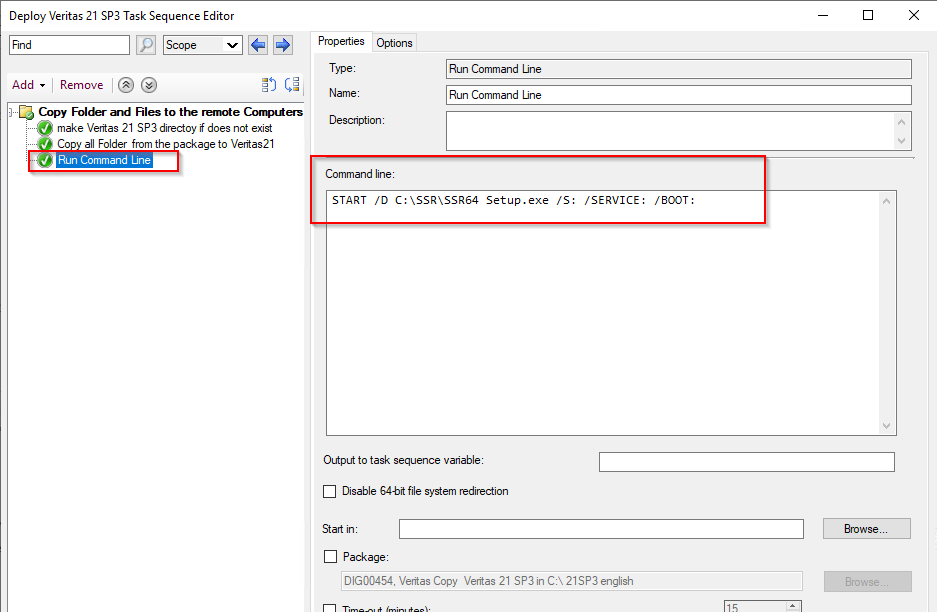Increase time-out value with stepper up
937x612 pixels.
coord(793,606)
